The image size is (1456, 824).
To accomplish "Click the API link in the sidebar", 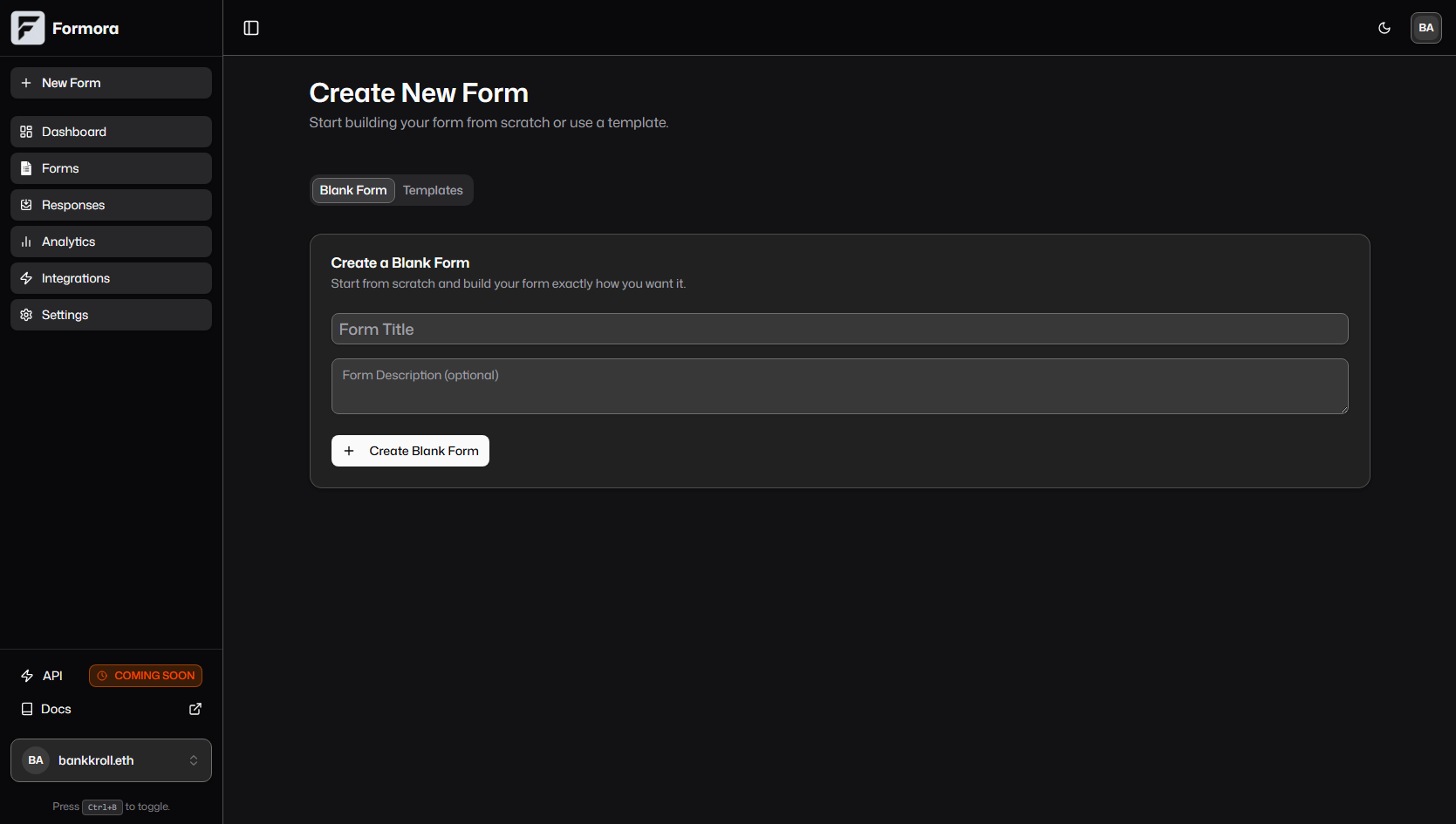I will (51, 675).
